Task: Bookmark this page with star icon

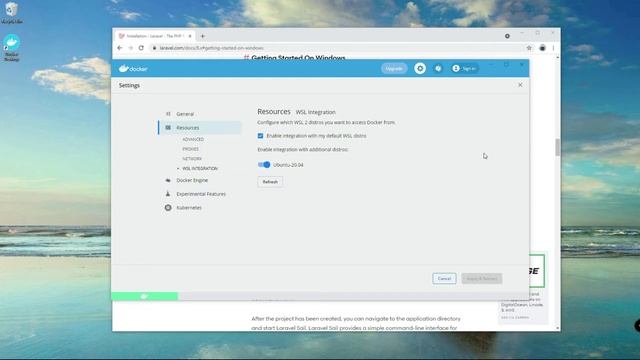Action: (x=529, y=48)
